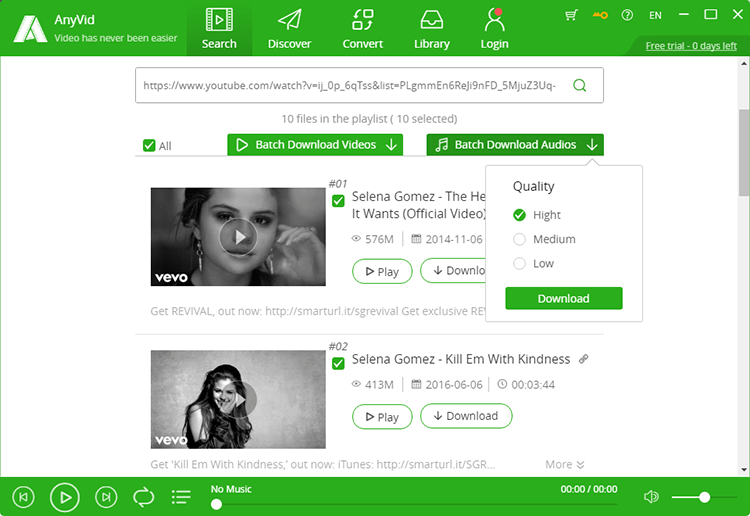The width and height of the screenshot is (750, 516).
Task: Mute using the speaker volume icon
Action: (x=651, y=497)
